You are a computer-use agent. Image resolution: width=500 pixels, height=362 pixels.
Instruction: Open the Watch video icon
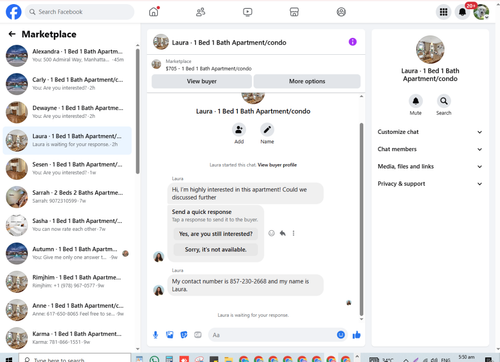coord(247,12)
